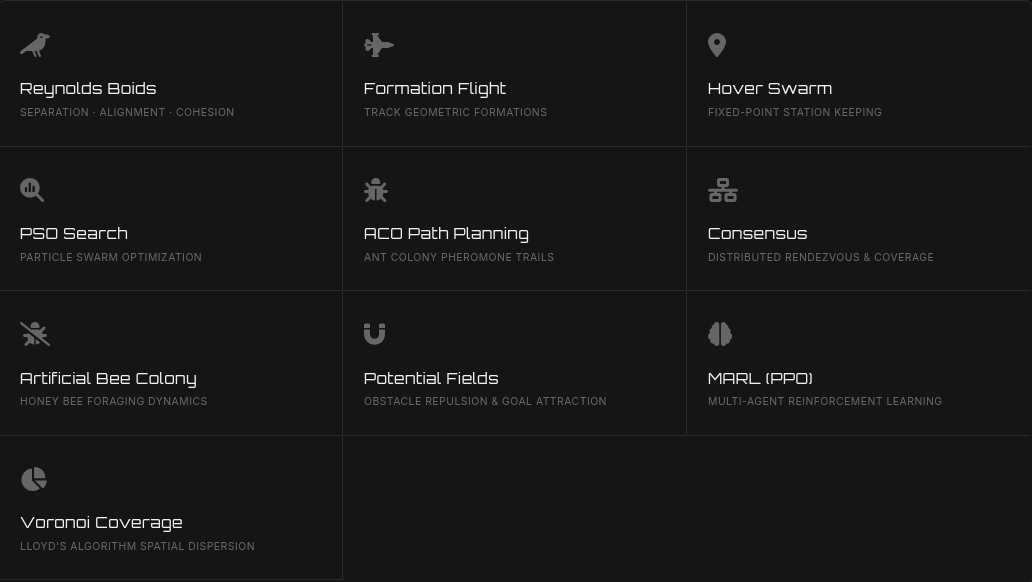Open the ACO Path Planning title
This screenshot has width=1032, height=582.
click(x=446, y=234)
